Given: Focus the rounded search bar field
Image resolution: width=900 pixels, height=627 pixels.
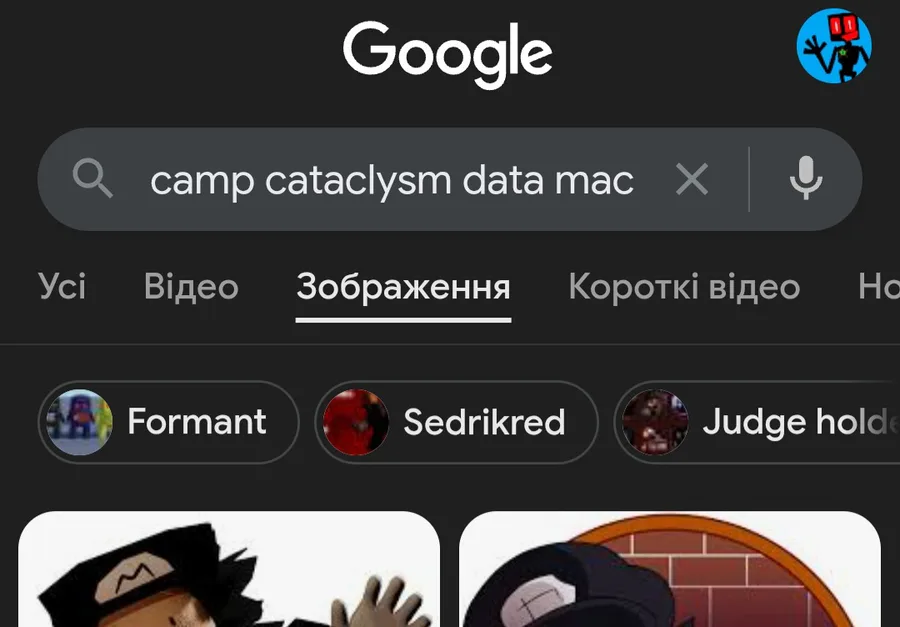Looking at the screenshot, I should (x=449, y=179).
